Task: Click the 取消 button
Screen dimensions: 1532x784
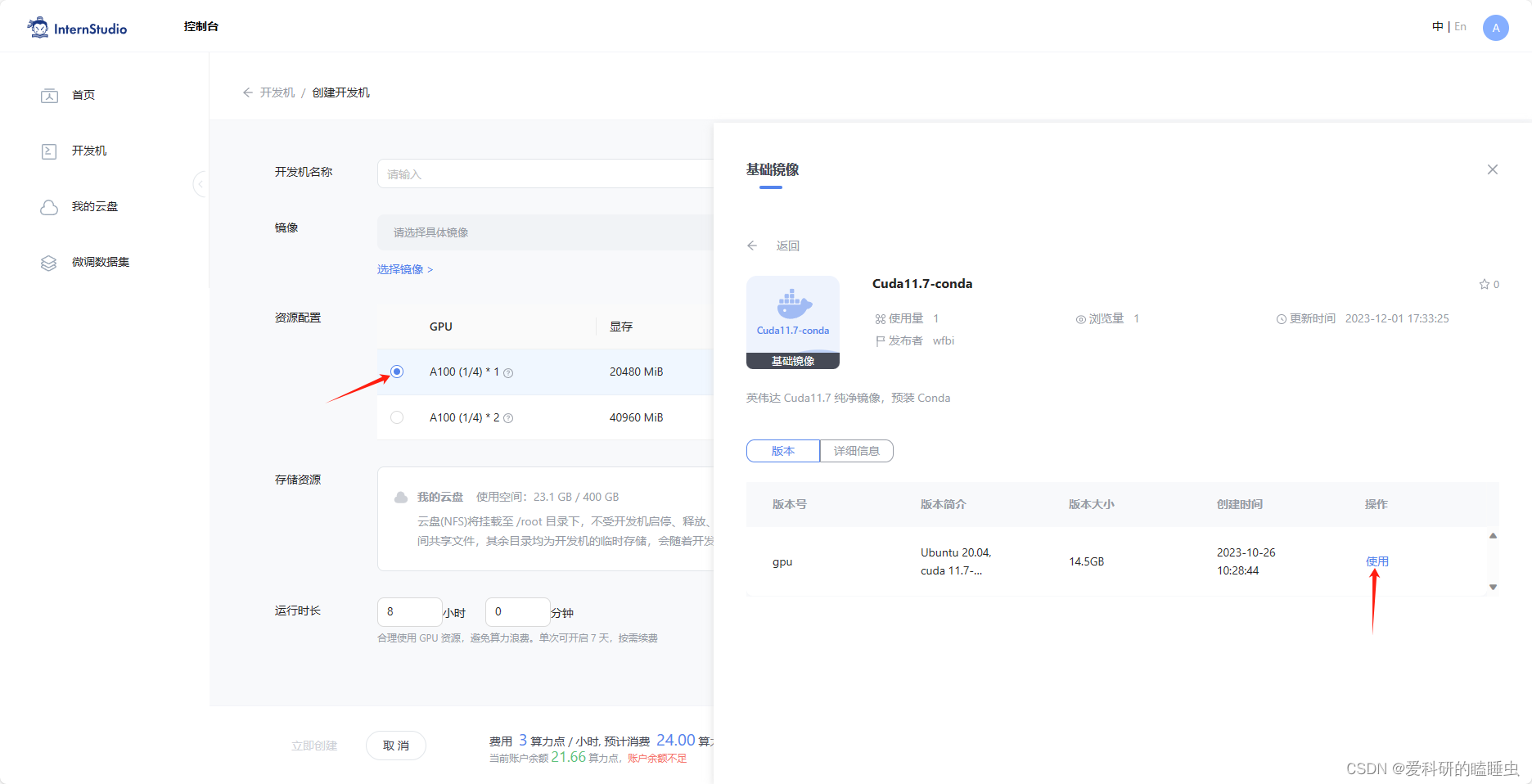Action: (x=396, y=746)
